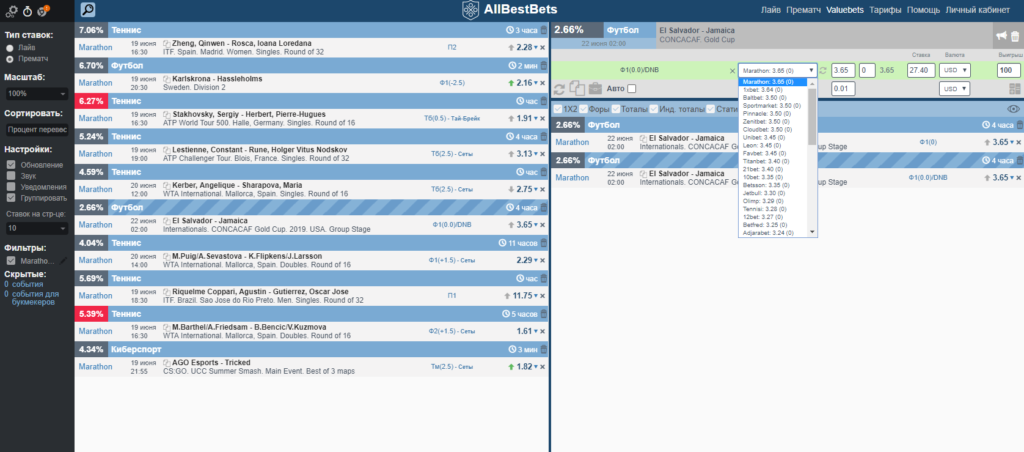Remove the Ф1(0.0)/DNB bet with its X icon
Viewport: 1024px width, 452px height.
click(x=732, y=71)
